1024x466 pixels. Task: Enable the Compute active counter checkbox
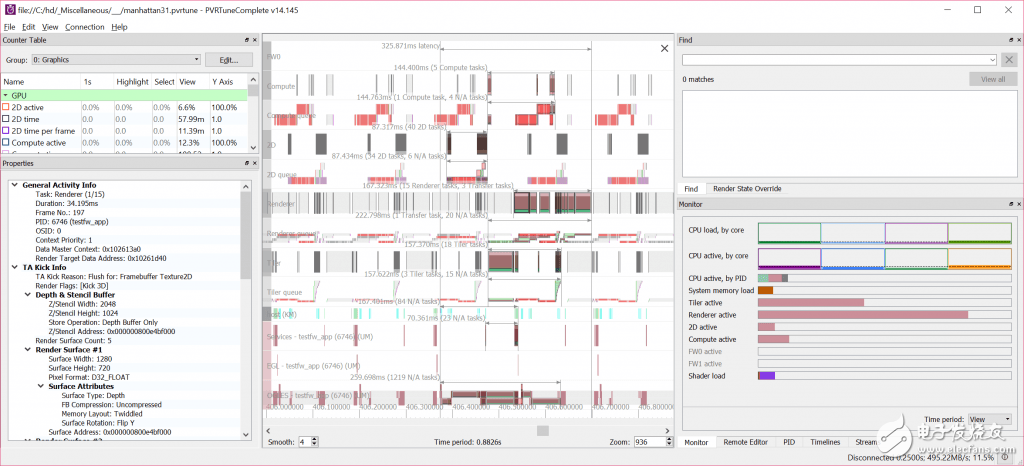click(x=6, y=143)
